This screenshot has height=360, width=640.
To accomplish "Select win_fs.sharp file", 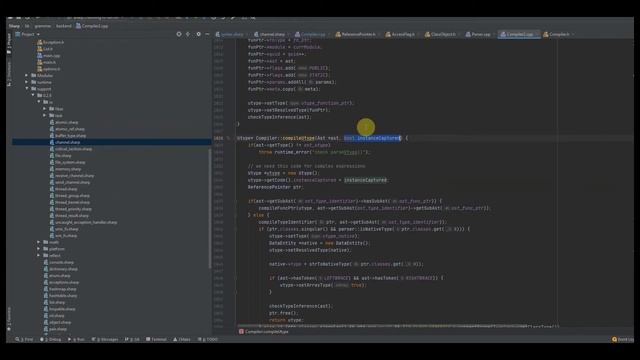I will click(63, 236).
